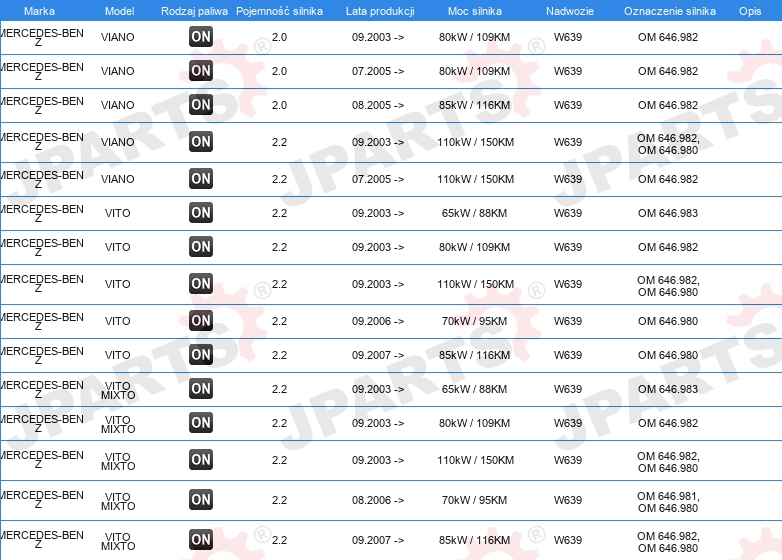The image size is (782, 560).
Task: Click the Pojemność silnika column header
Action: pyautogui.click(x=279, y=11)
